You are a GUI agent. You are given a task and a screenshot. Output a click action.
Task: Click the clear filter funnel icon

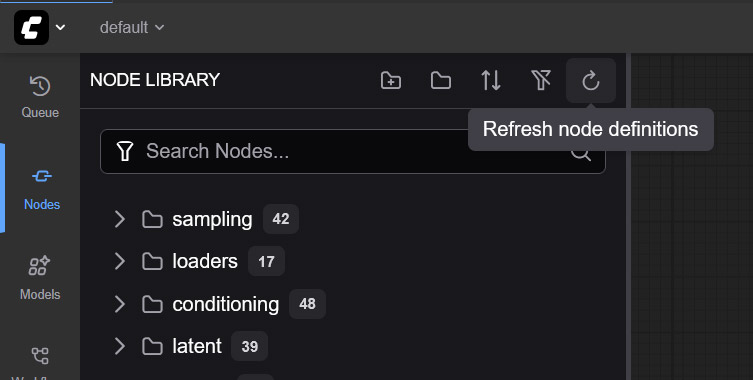click(541, 80)
